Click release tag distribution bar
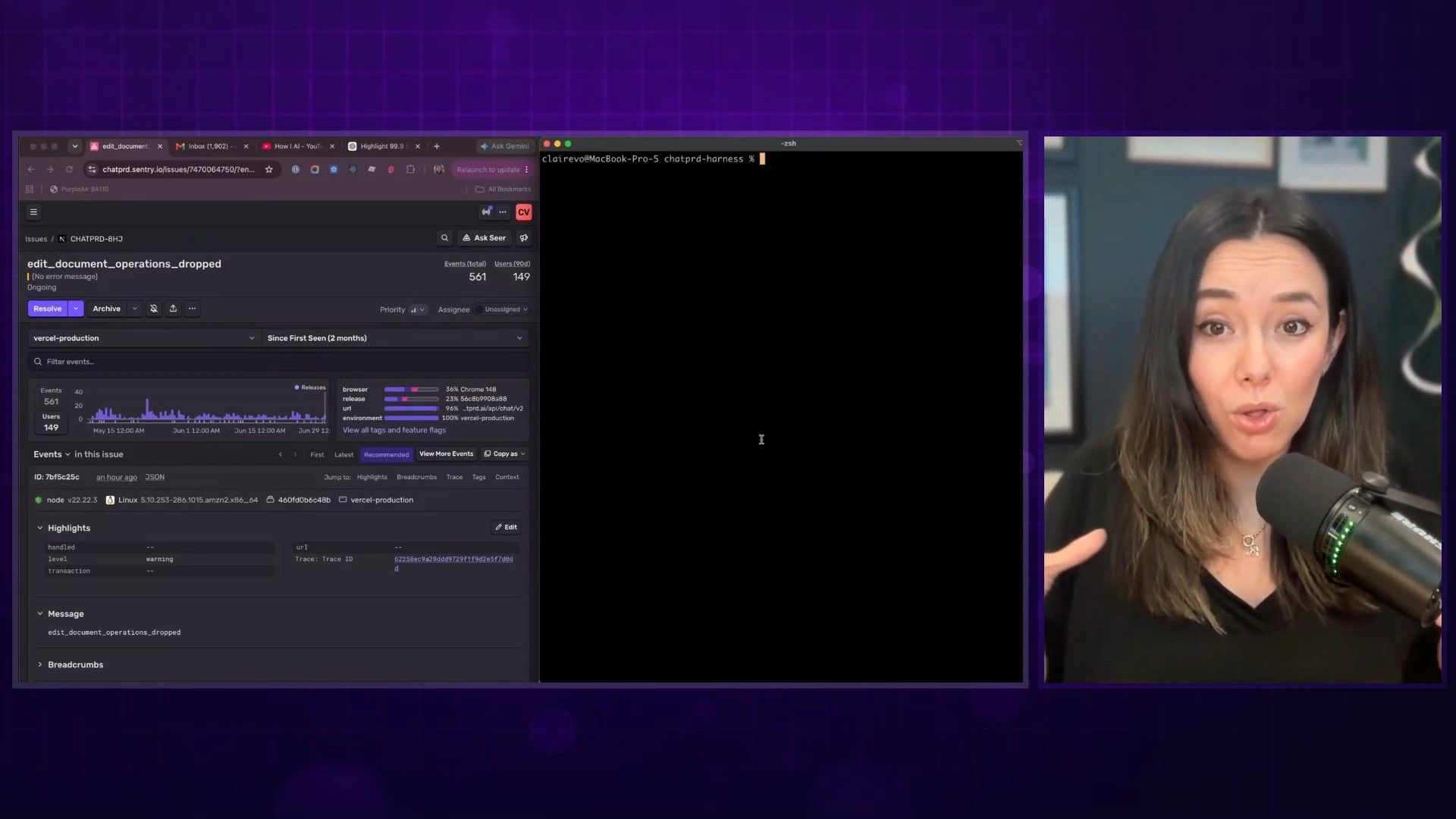 [x=411, y=399]
